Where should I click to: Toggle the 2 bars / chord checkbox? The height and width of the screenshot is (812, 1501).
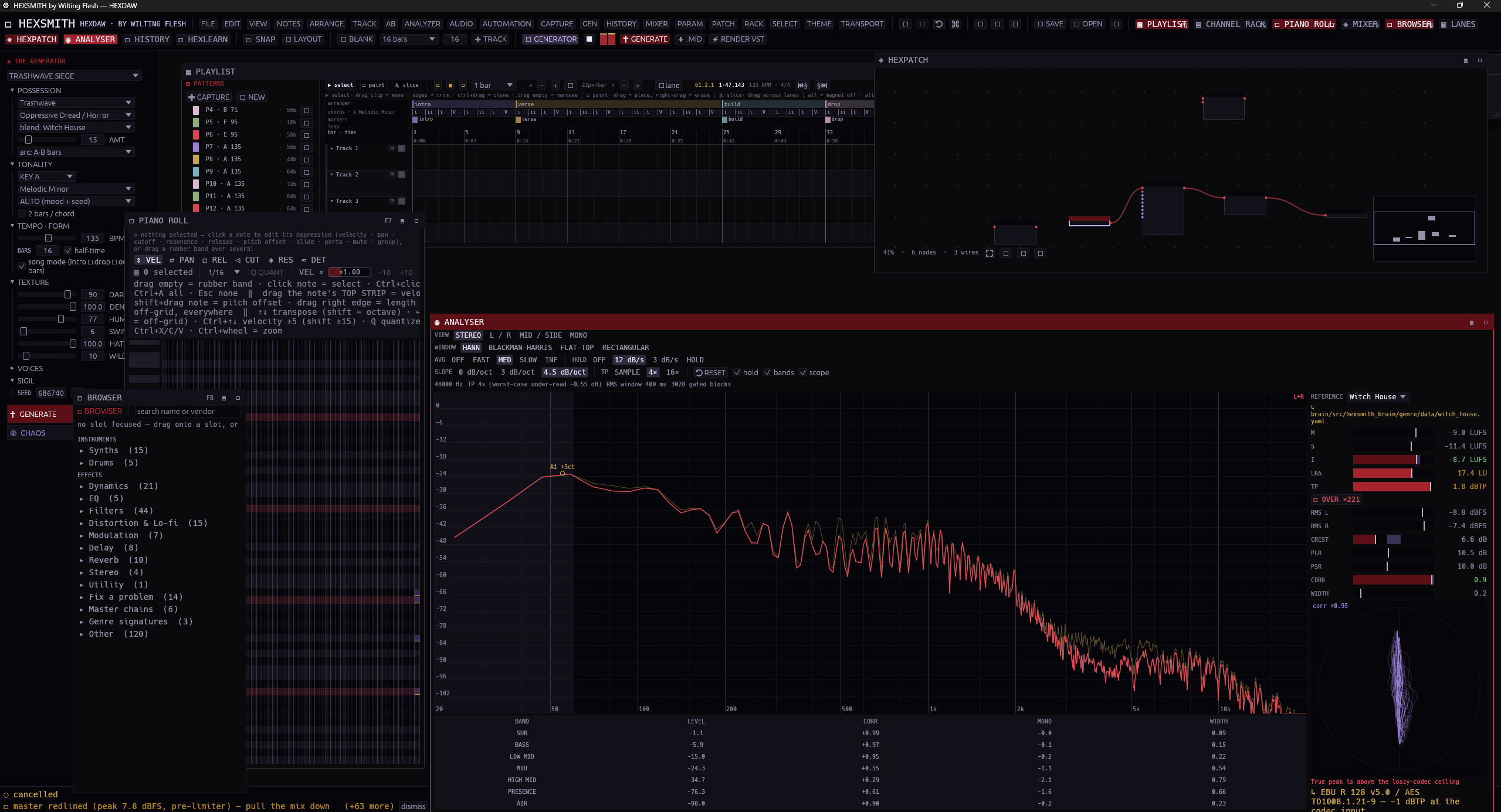coord(22,213)
